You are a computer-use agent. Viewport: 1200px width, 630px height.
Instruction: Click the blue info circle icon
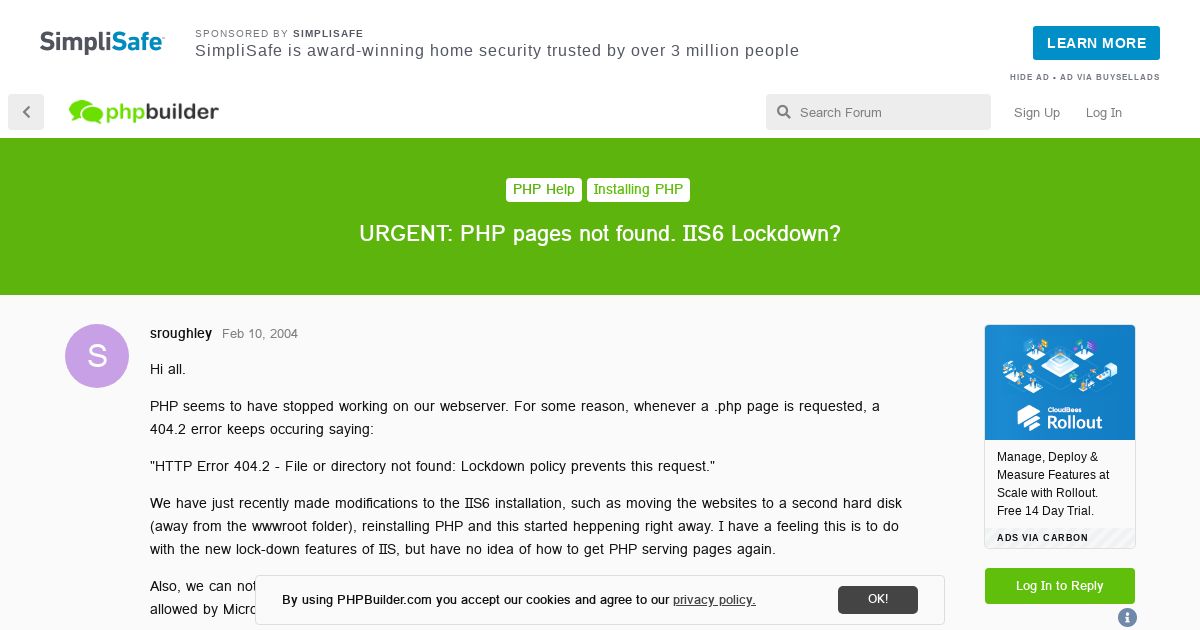click(x=1127, y=617)
